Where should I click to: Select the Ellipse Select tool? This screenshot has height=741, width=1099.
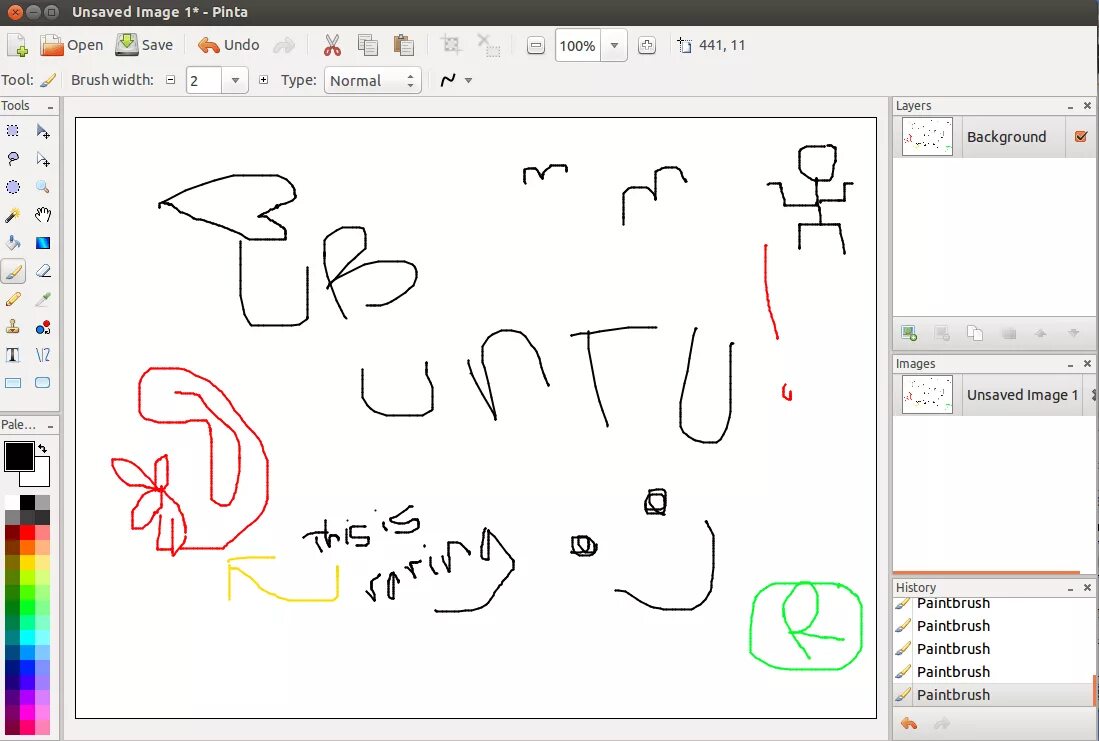click(13, 187)
